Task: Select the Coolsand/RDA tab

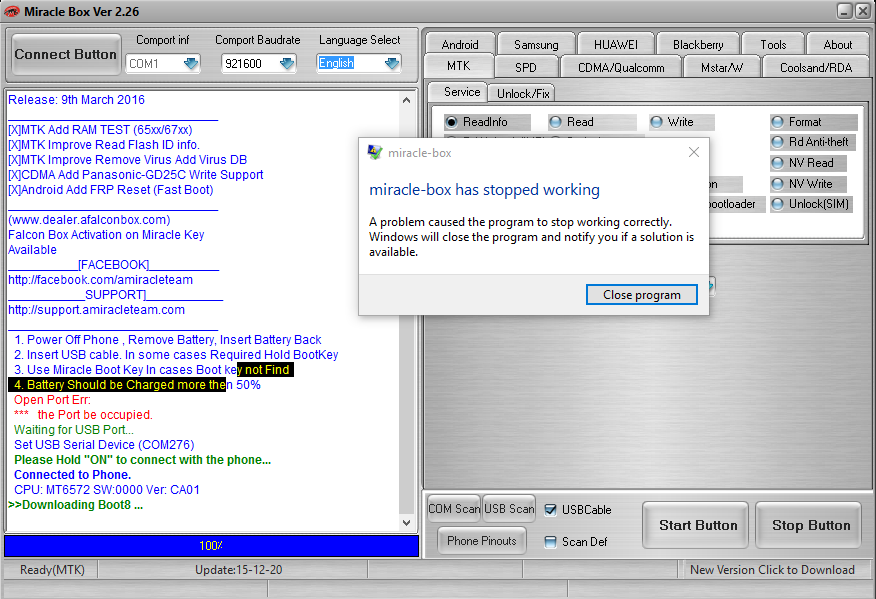Action: coord(816,68)
